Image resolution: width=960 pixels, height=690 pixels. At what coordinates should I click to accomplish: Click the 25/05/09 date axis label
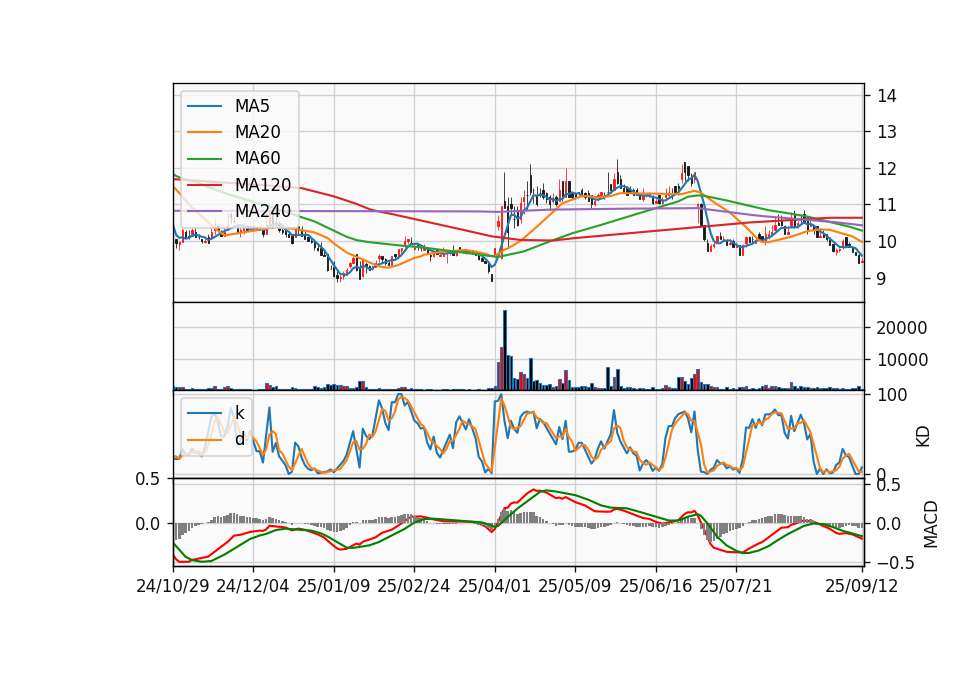[x=575, y=586]
